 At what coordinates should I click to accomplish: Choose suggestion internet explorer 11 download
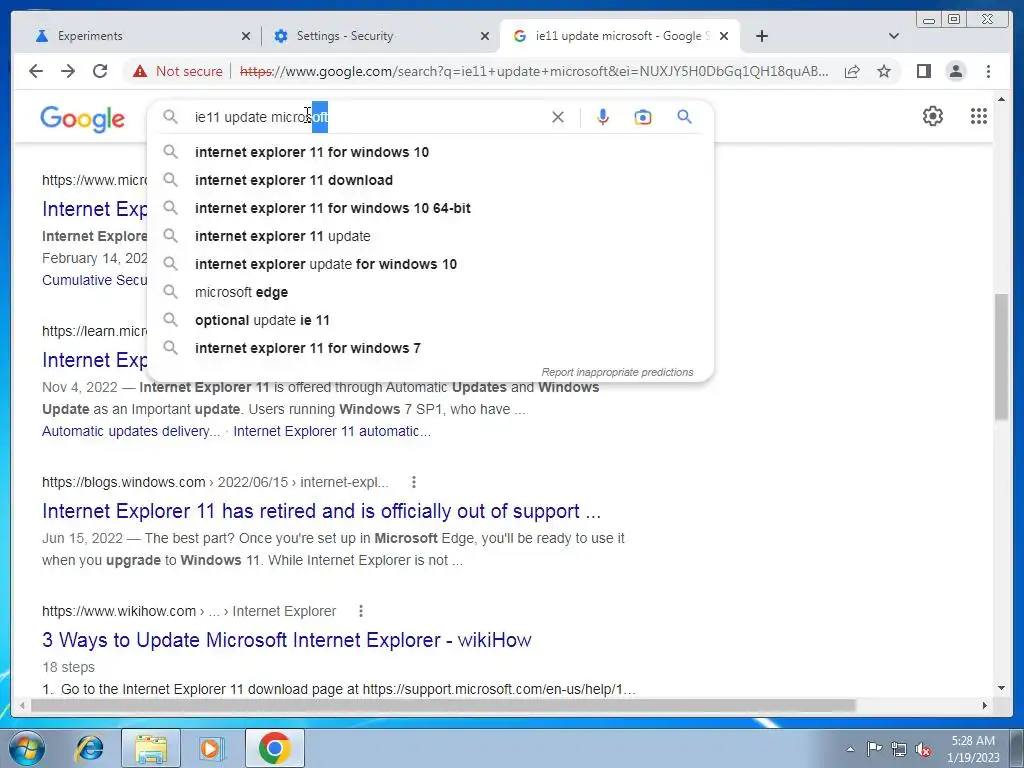click(x=431, y=180)
